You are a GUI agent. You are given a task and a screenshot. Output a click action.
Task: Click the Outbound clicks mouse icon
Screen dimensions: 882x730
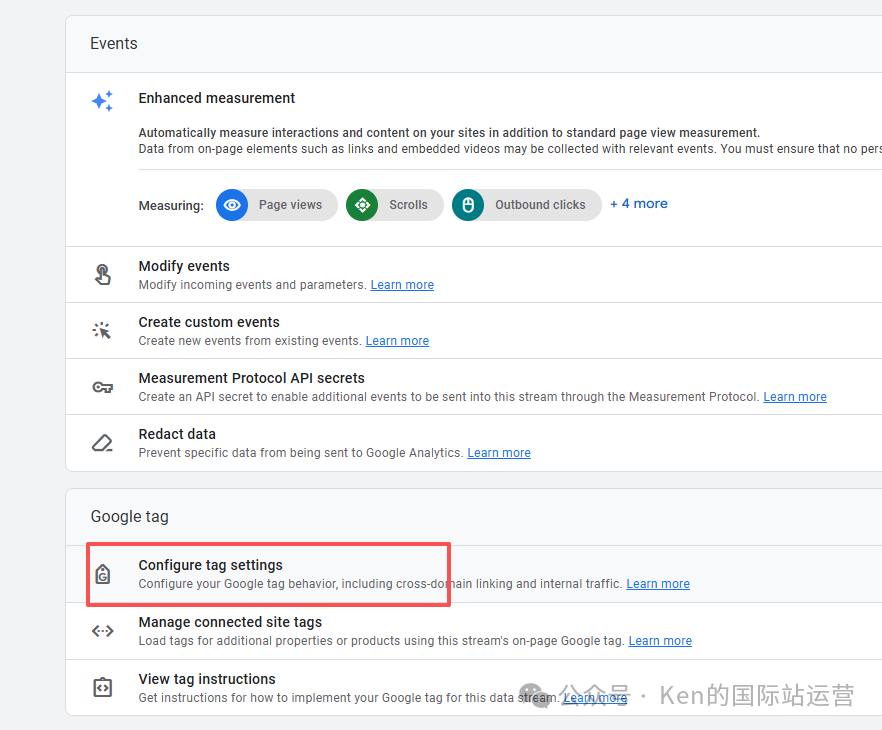click(468, 205)
